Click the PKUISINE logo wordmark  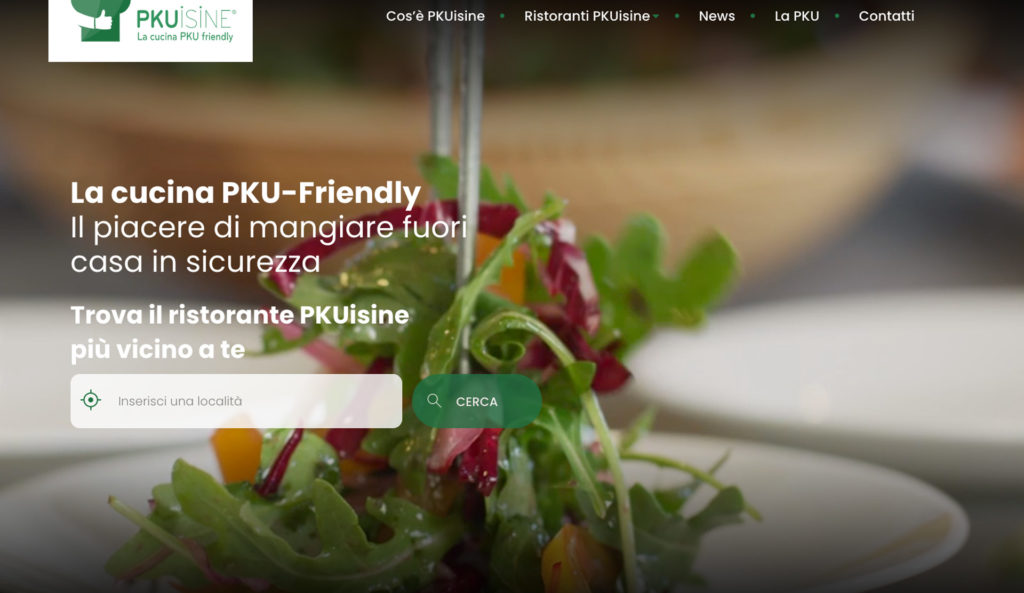coord(186,18)
